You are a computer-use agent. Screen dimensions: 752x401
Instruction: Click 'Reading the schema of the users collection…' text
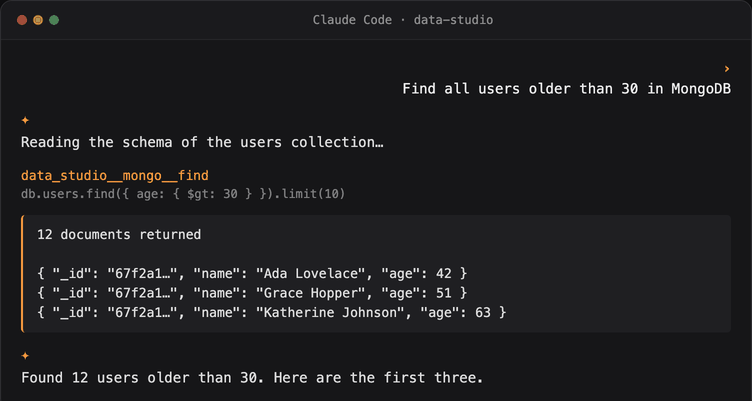202,142
